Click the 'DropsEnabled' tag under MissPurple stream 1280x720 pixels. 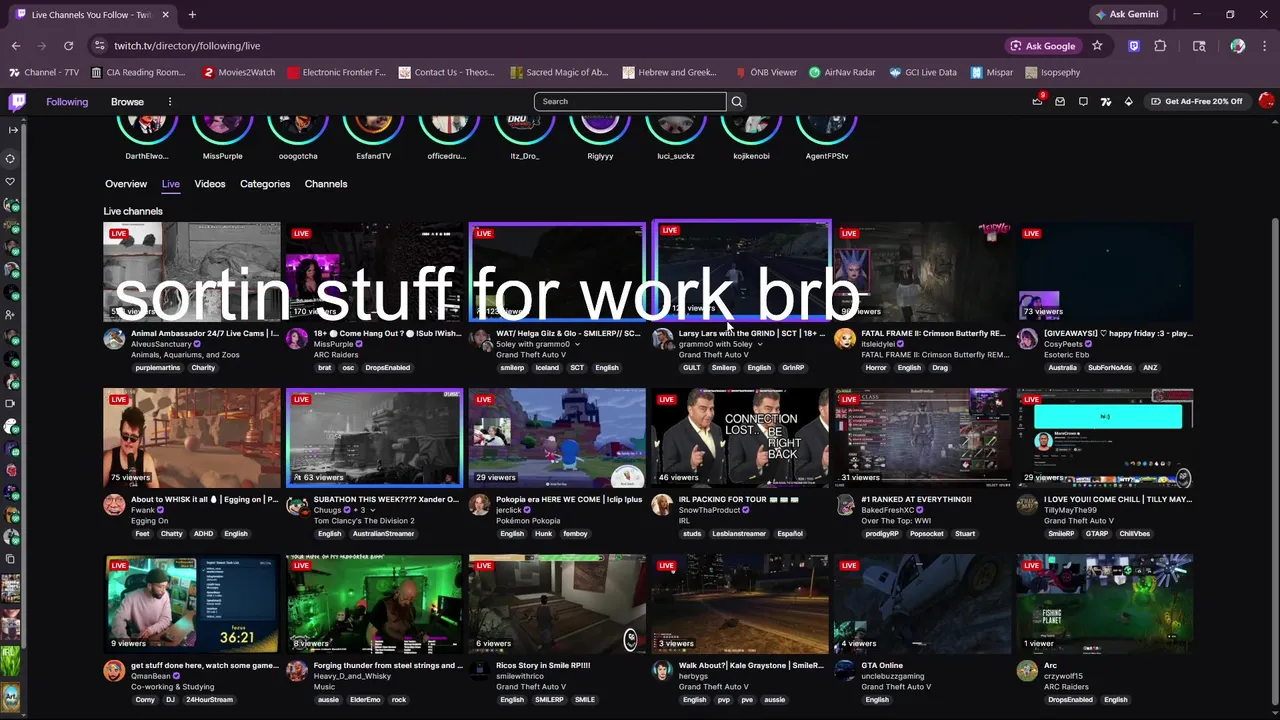(x=388, y=368)
